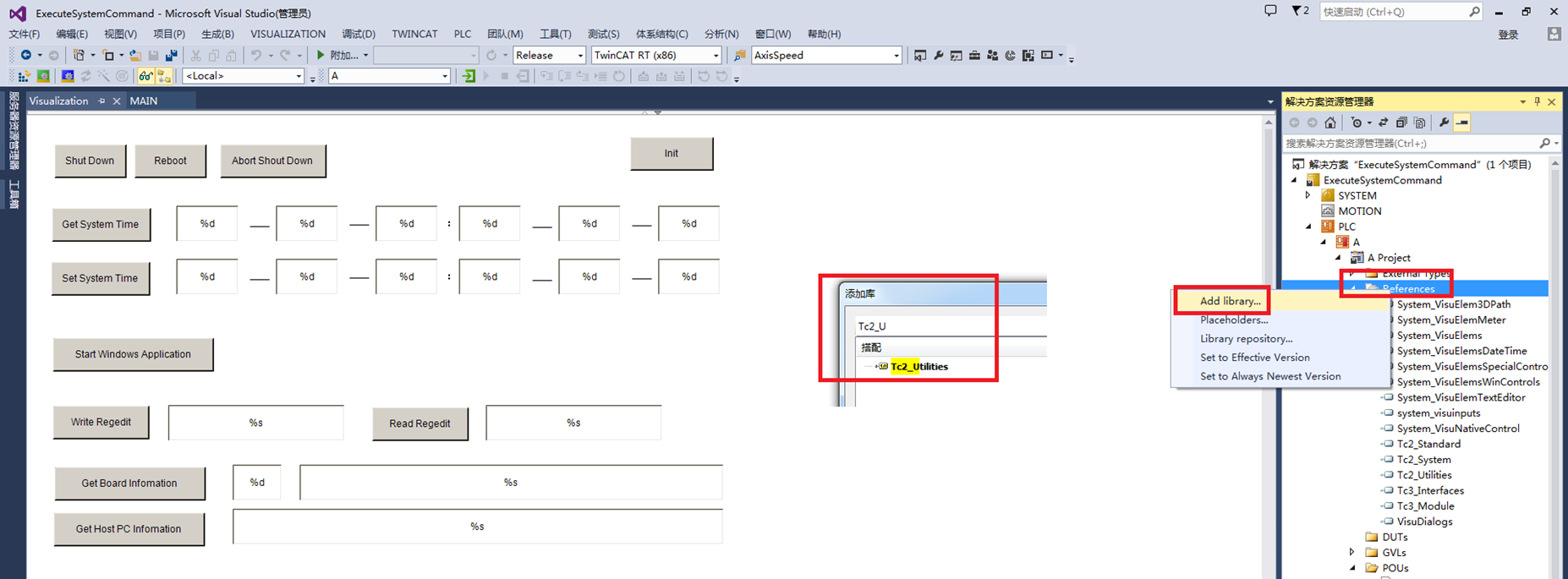Click the Save All disks icon
1568x579 pixels.
[172, 55]
